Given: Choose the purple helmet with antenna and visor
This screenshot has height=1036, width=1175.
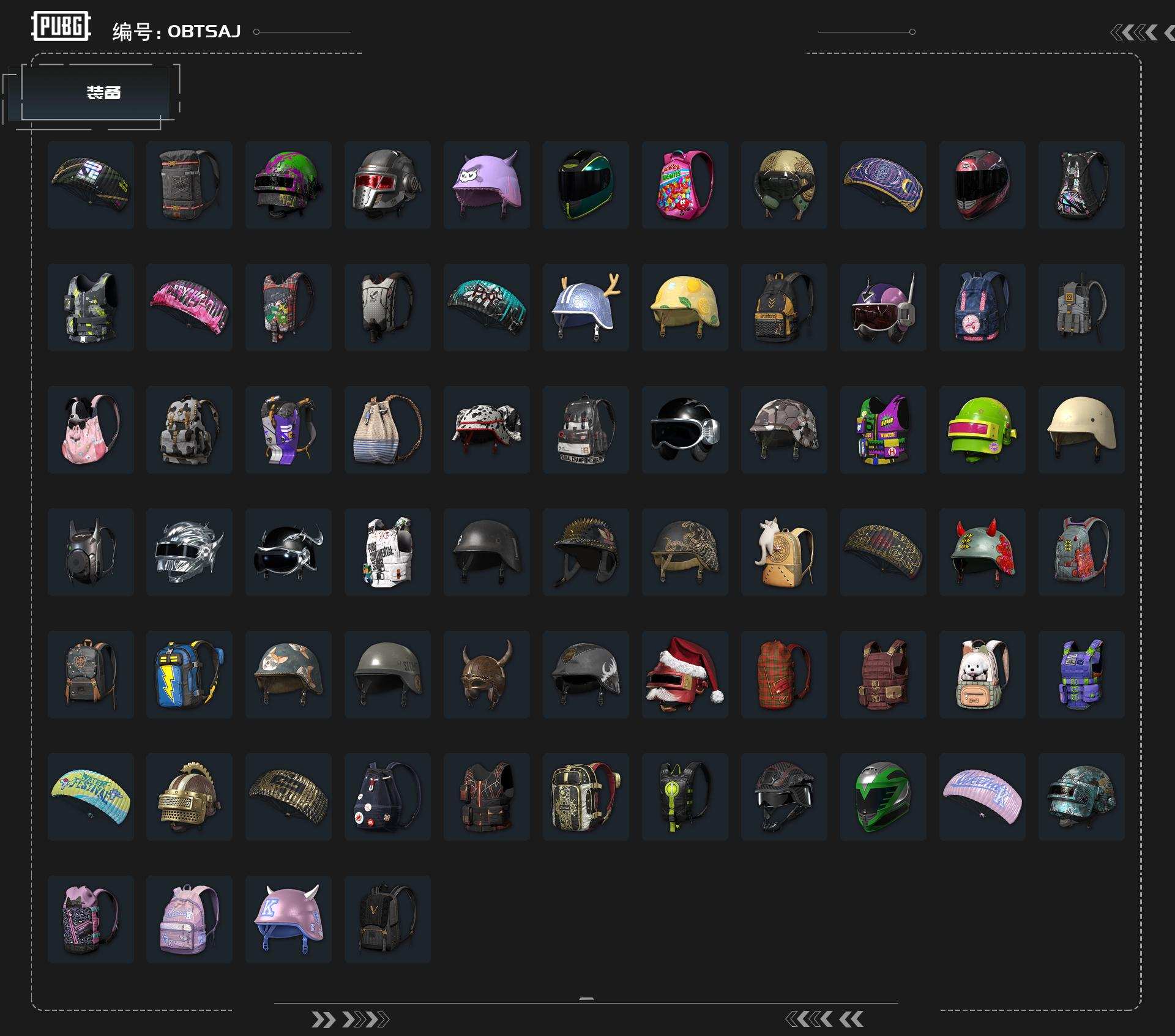Looking at the screenshot, I should click(x=883, y=307).
